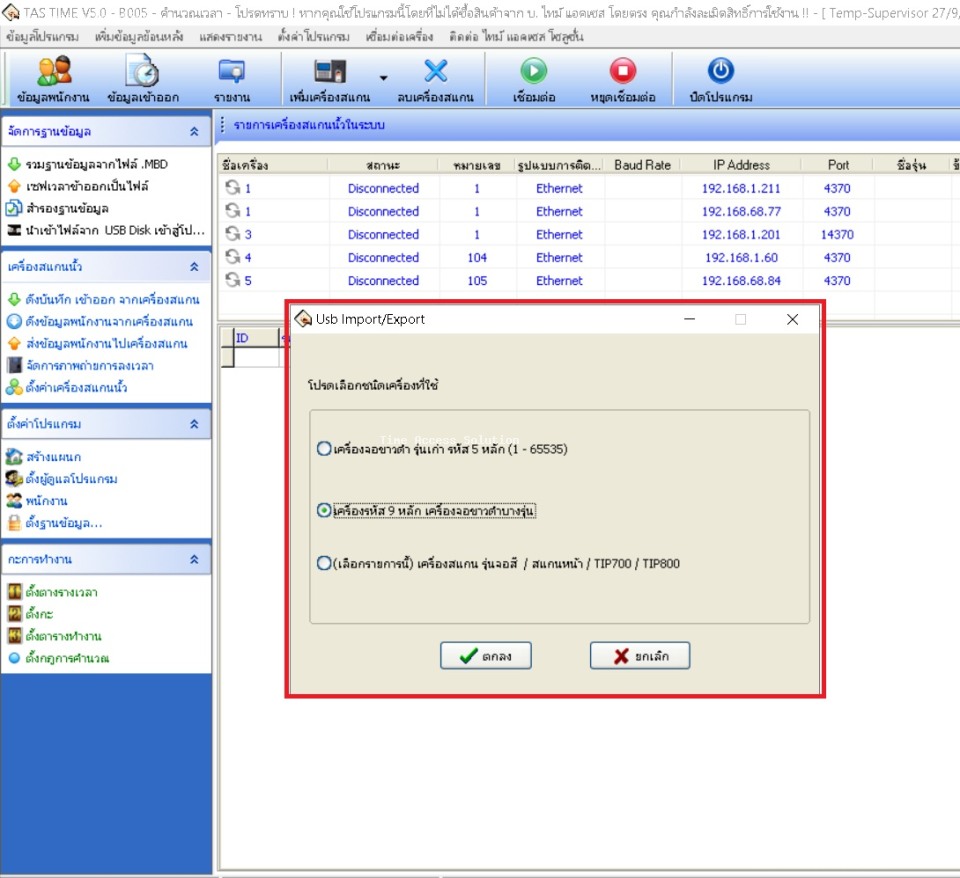Open the แสดงรายงาน menu
Viewport: 960px width, 878px height.
point(230,37)
